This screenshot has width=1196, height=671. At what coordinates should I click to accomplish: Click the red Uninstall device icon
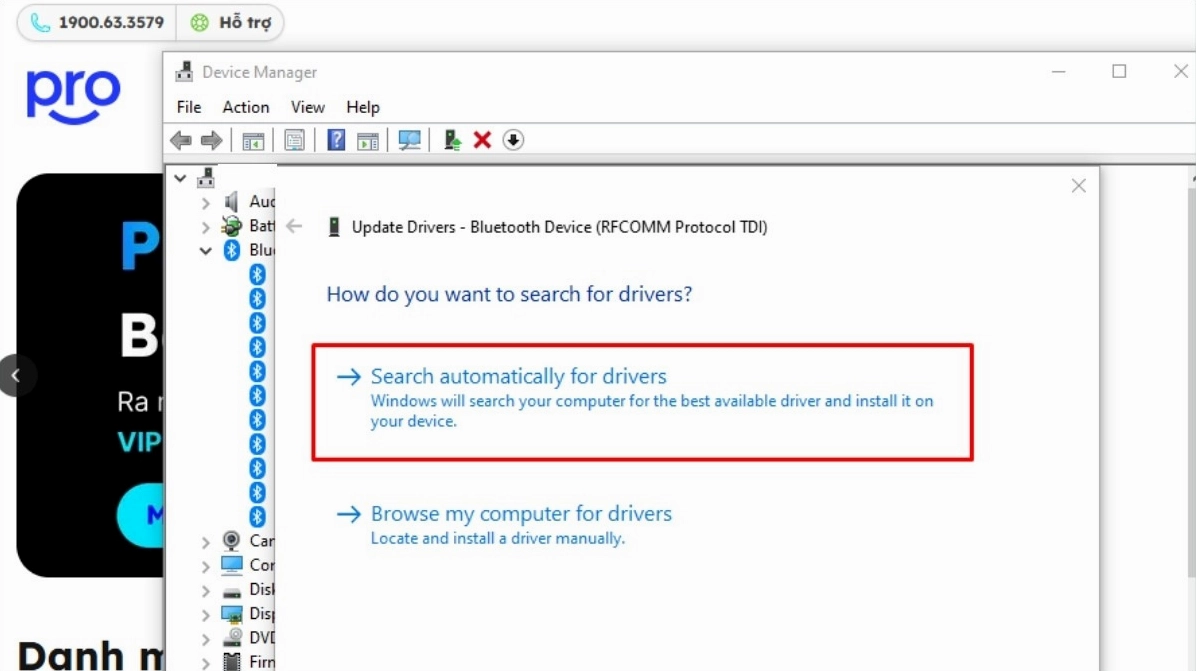click(482, 139)
